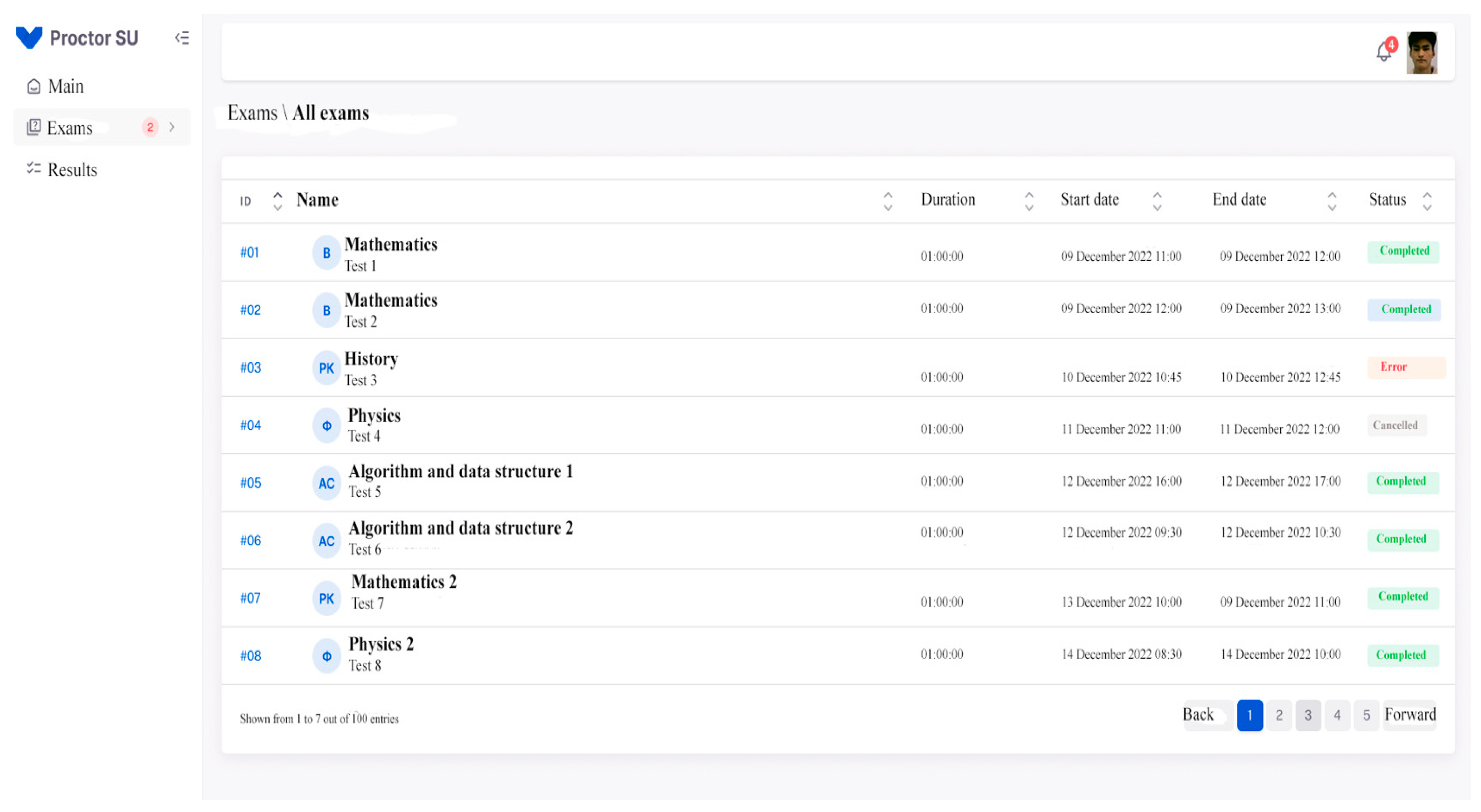Click the Proctor SU logo

point(29,37)
